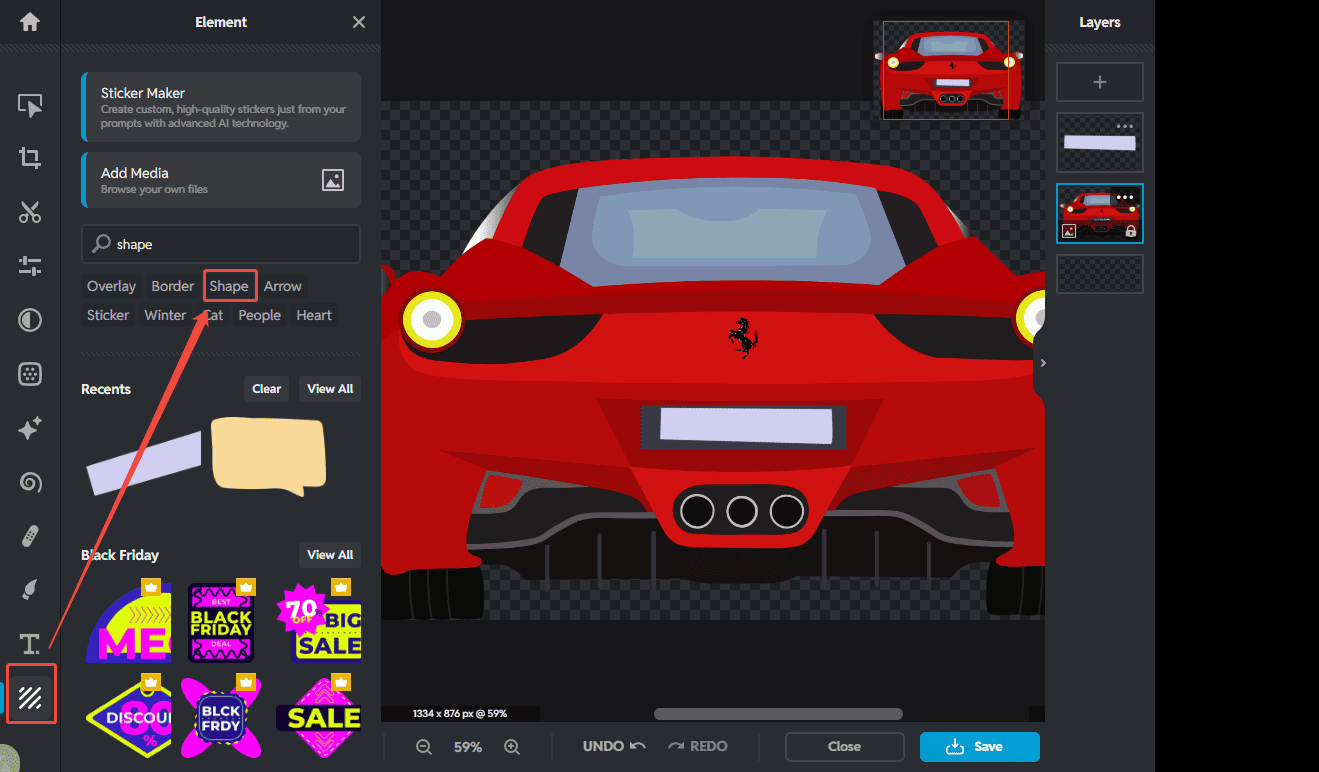Viewport: 1319px width, 772px height.
Task: Select the Arrange pointer tool
Action: tap(30, 105)
